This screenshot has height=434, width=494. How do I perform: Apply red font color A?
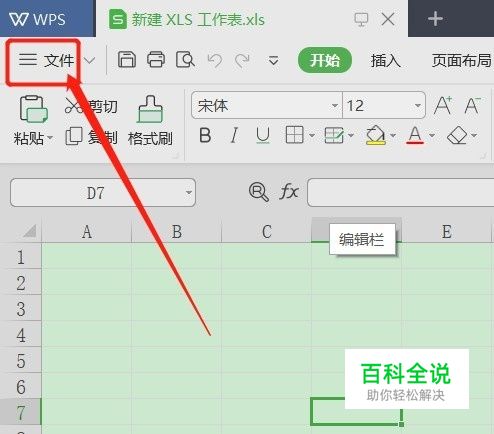(x=415, y=135)
